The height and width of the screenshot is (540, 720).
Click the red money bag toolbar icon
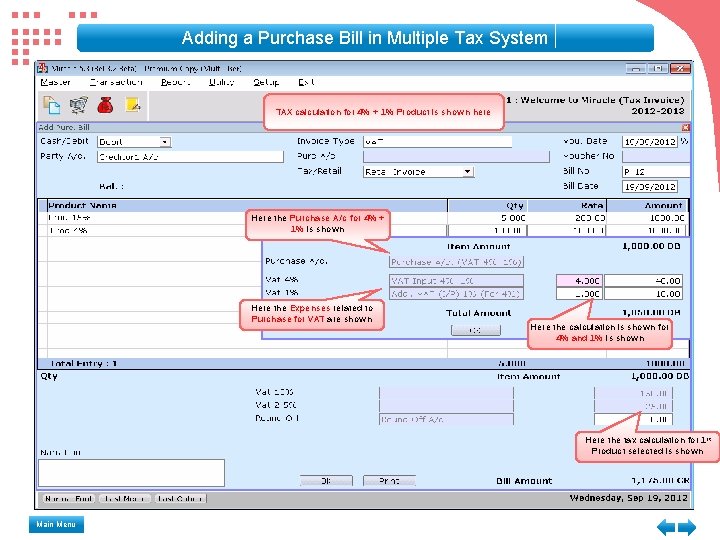tap(105, 105)
